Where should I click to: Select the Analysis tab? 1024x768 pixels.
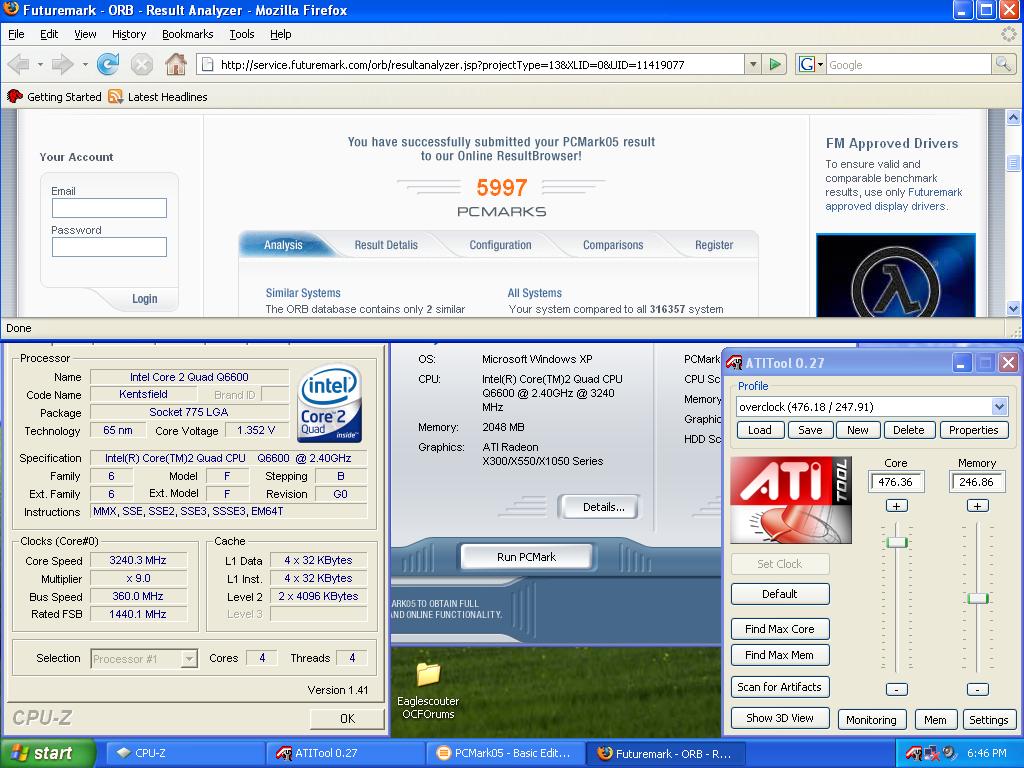[x=283, y=245]
